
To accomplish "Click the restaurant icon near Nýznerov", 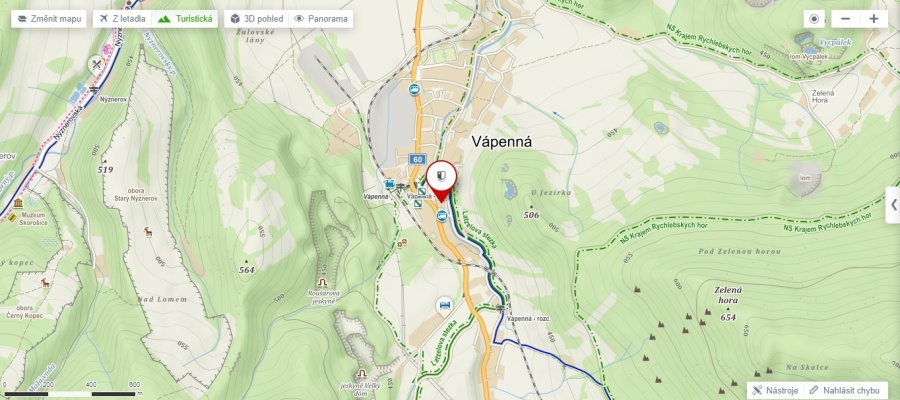I will [96, 65].
